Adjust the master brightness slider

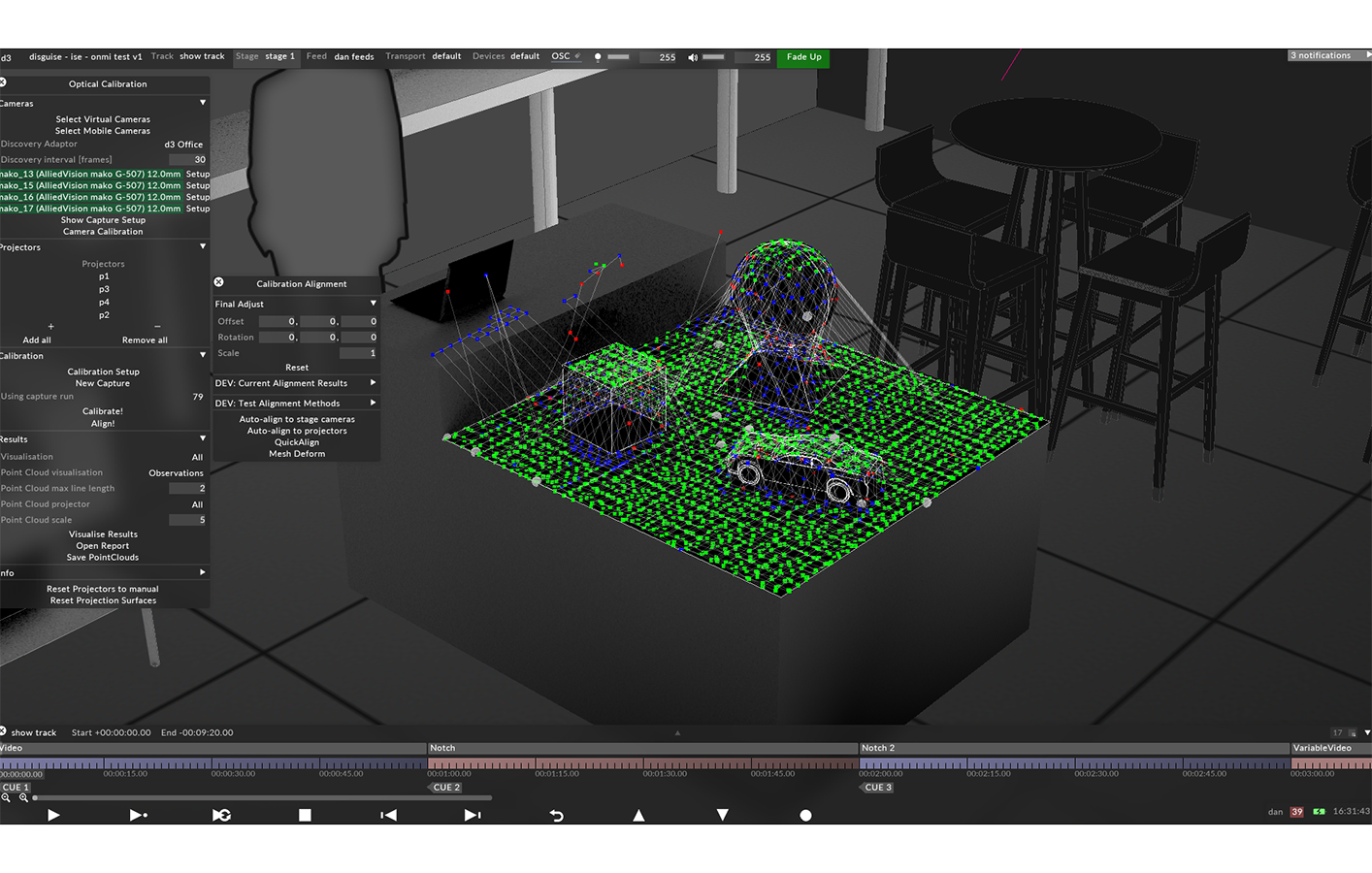(618, 56)
